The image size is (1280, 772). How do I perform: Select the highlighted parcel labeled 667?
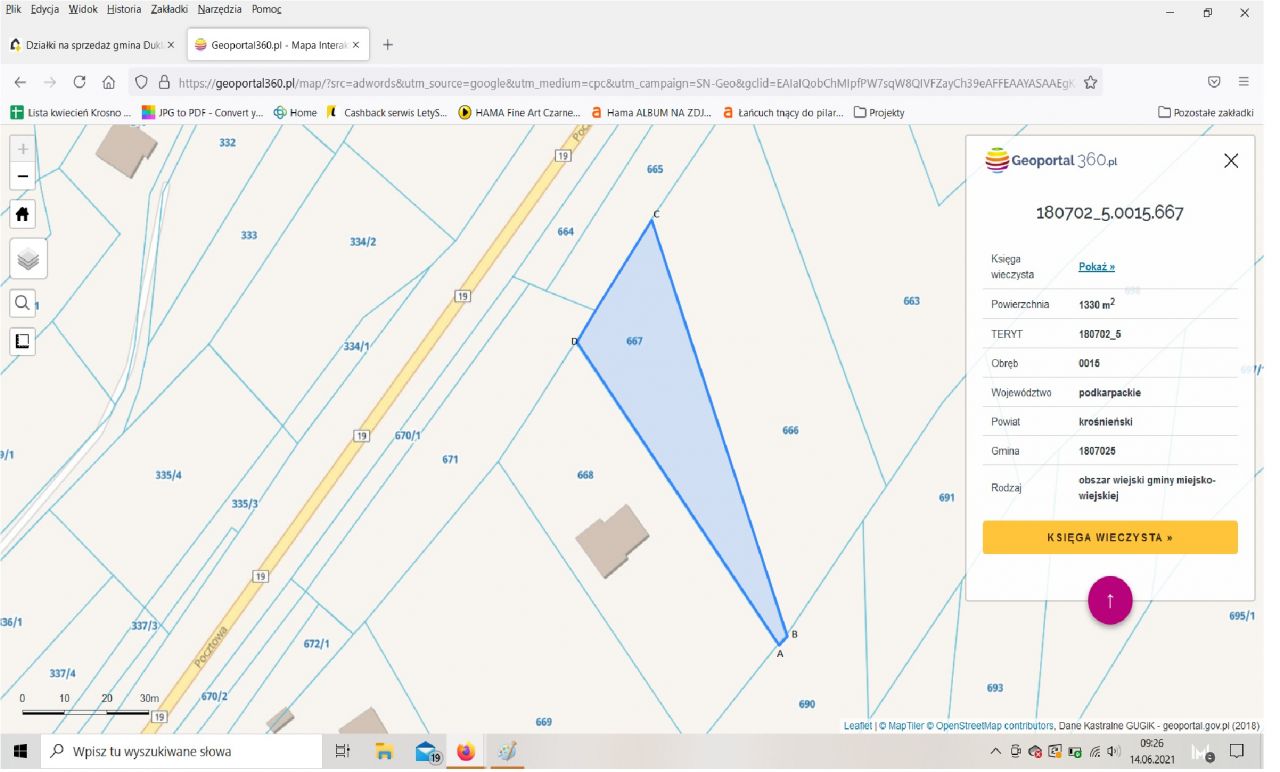[x=634, y=341]
